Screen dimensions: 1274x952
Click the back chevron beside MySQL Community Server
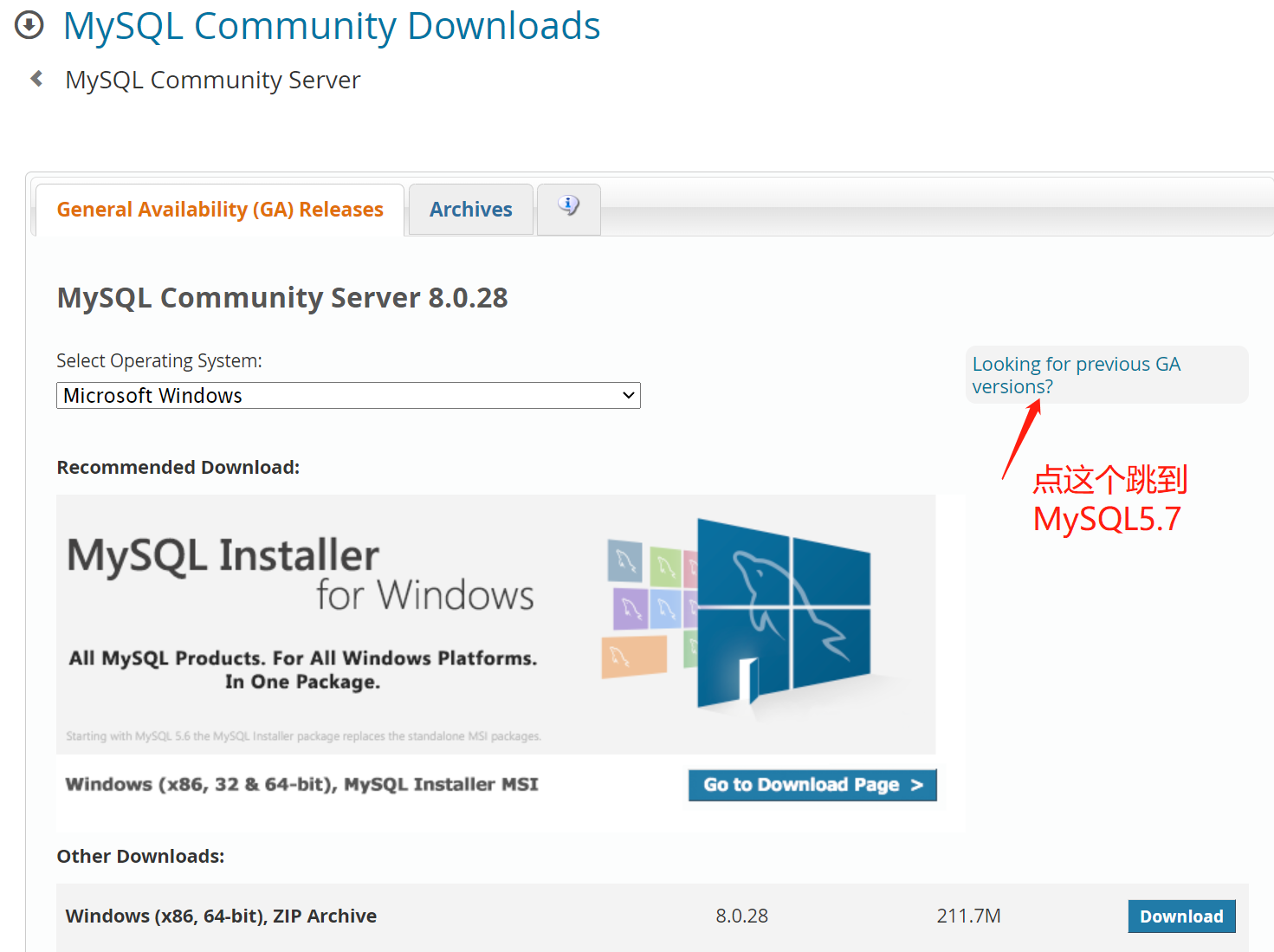(36, 79)
